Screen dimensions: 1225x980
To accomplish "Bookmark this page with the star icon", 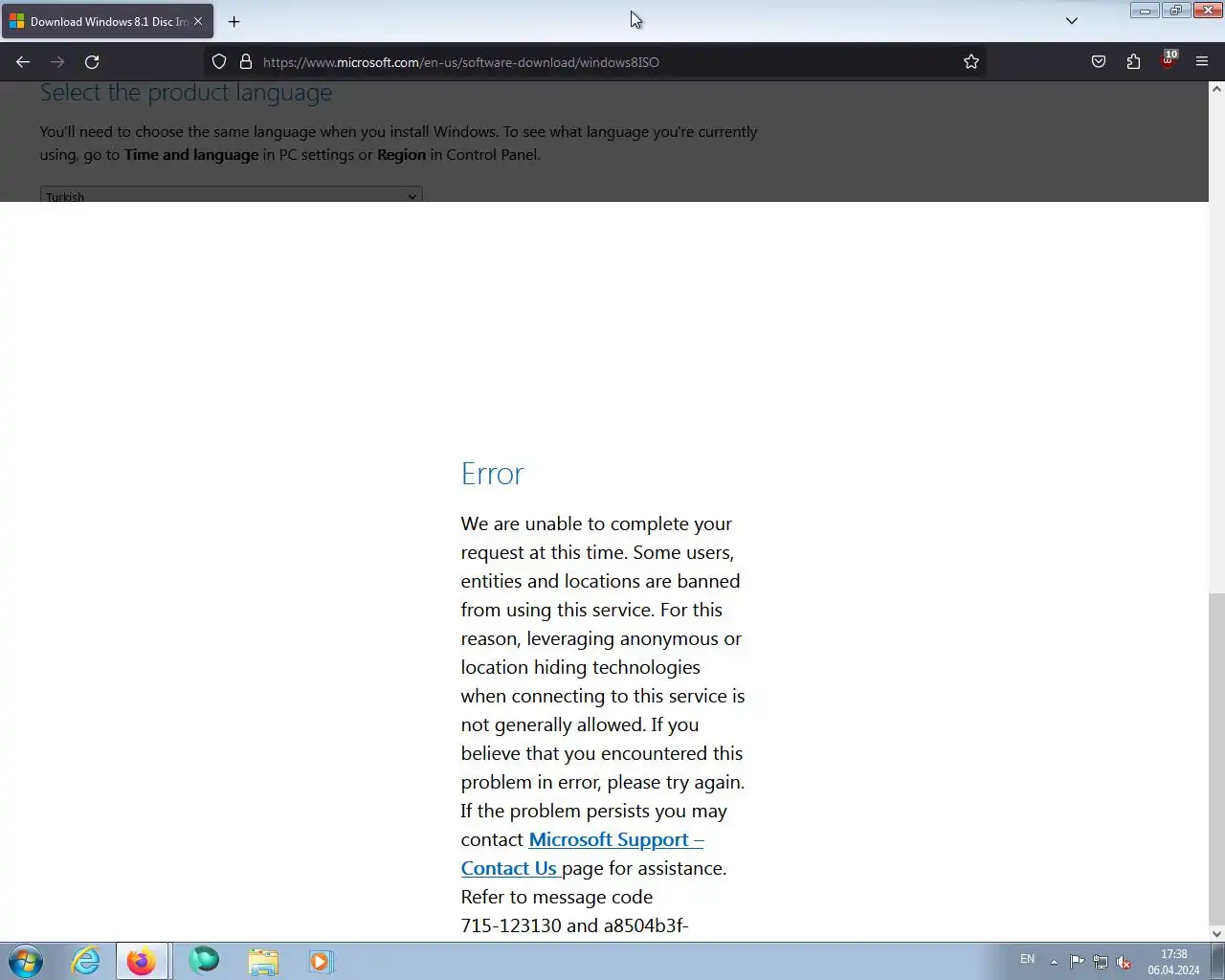I will (971, 62).
